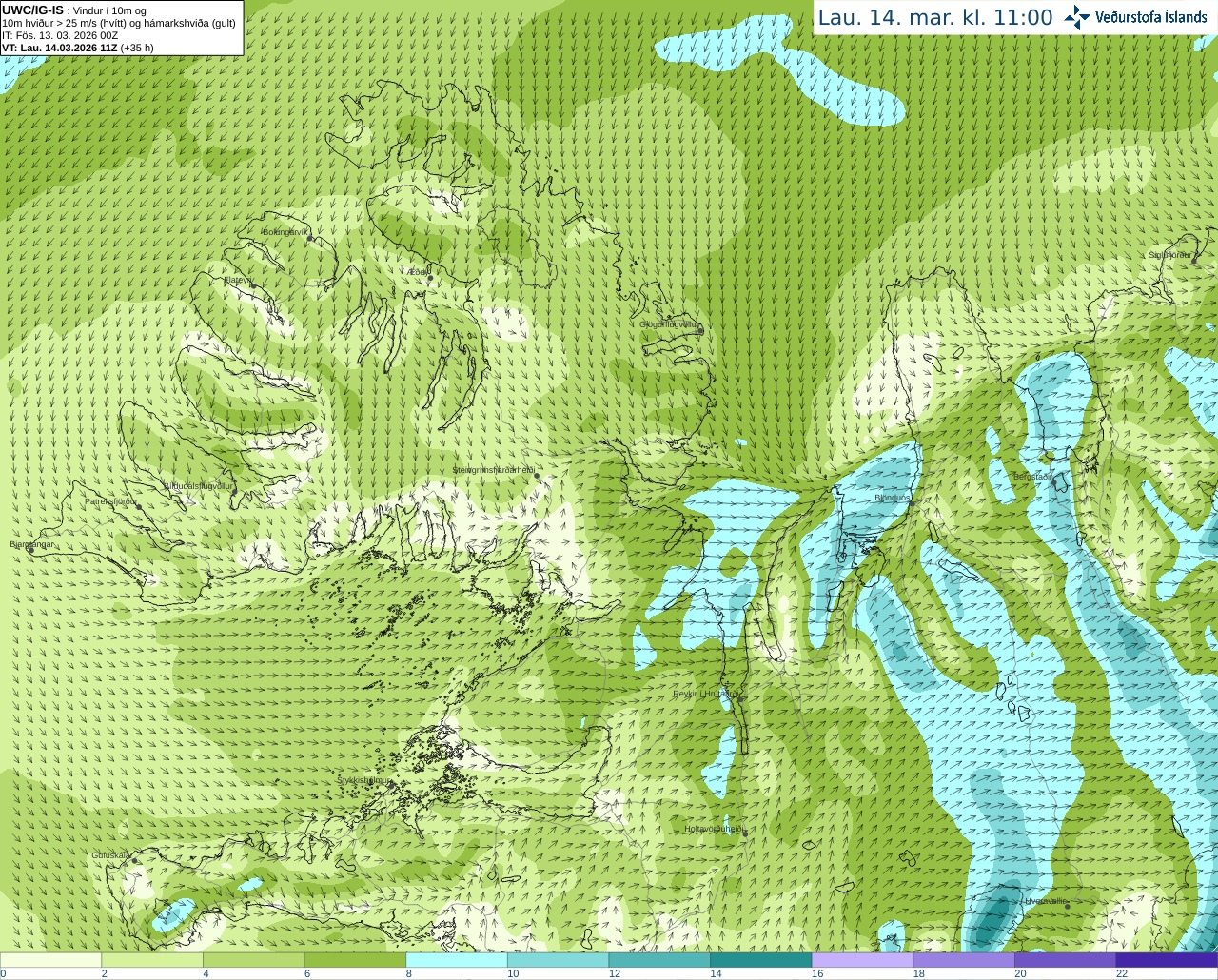This screenshot has height=980, width=1218.
Task: Click the 'Lau. 14. mar. kl. 11:00' timestamp
Action: 935,17
